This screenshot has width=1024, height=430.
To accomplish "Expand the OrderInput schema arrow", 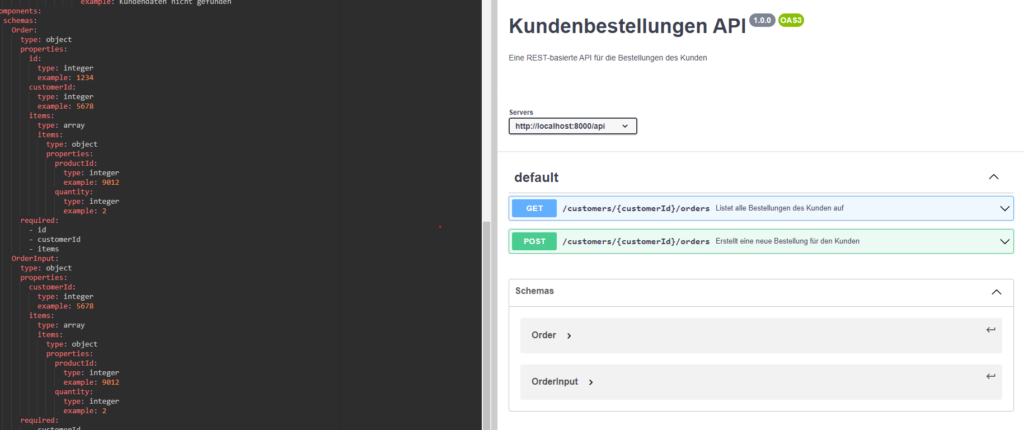I will 591,382.
